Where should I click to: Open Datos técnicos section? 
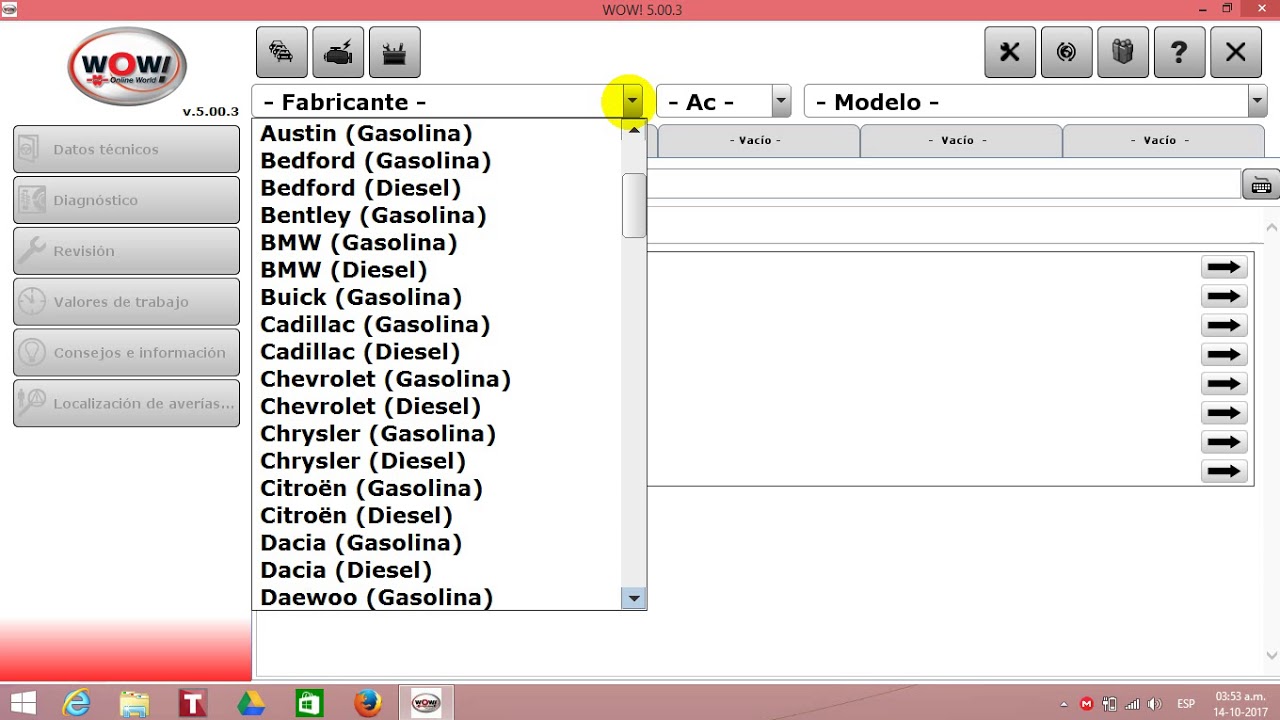[x=126, y=149]
